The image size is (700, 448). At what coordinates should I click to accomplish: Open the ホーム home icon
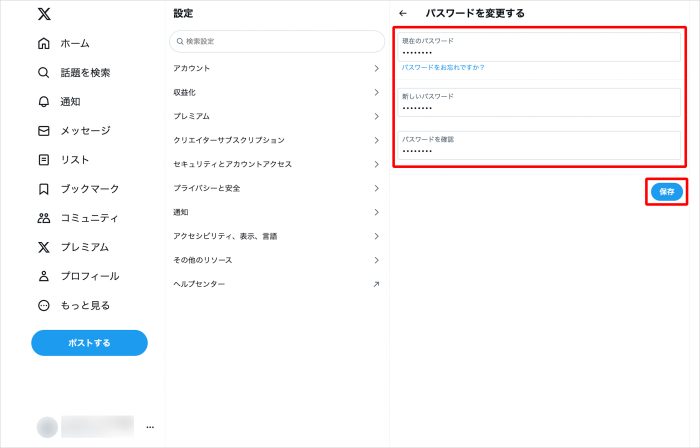pyautogui.click(x=43, y=44)
